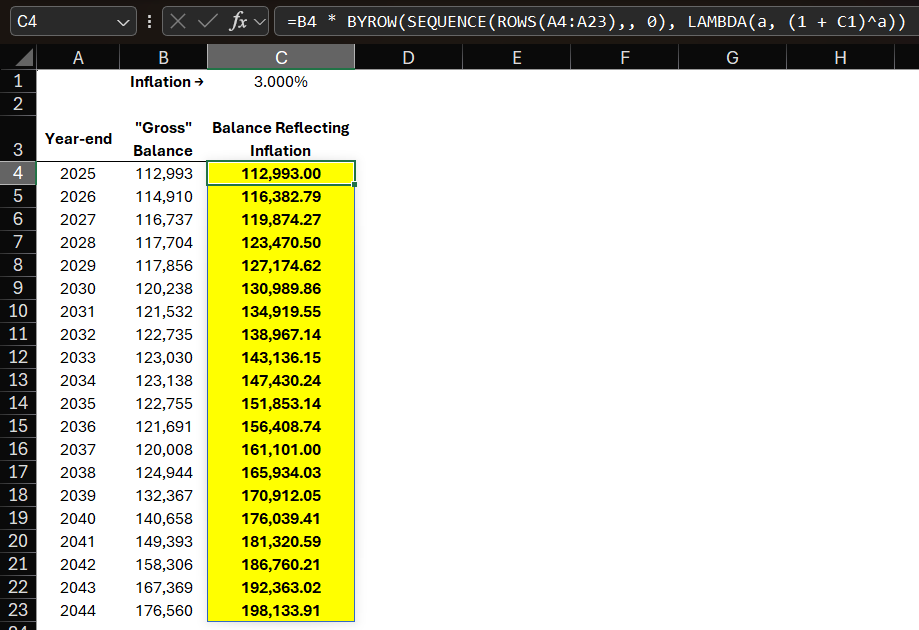Viewport: 919px width, 630px height.
Task: Click the Name Box showing C4
Action: [73, 22]
